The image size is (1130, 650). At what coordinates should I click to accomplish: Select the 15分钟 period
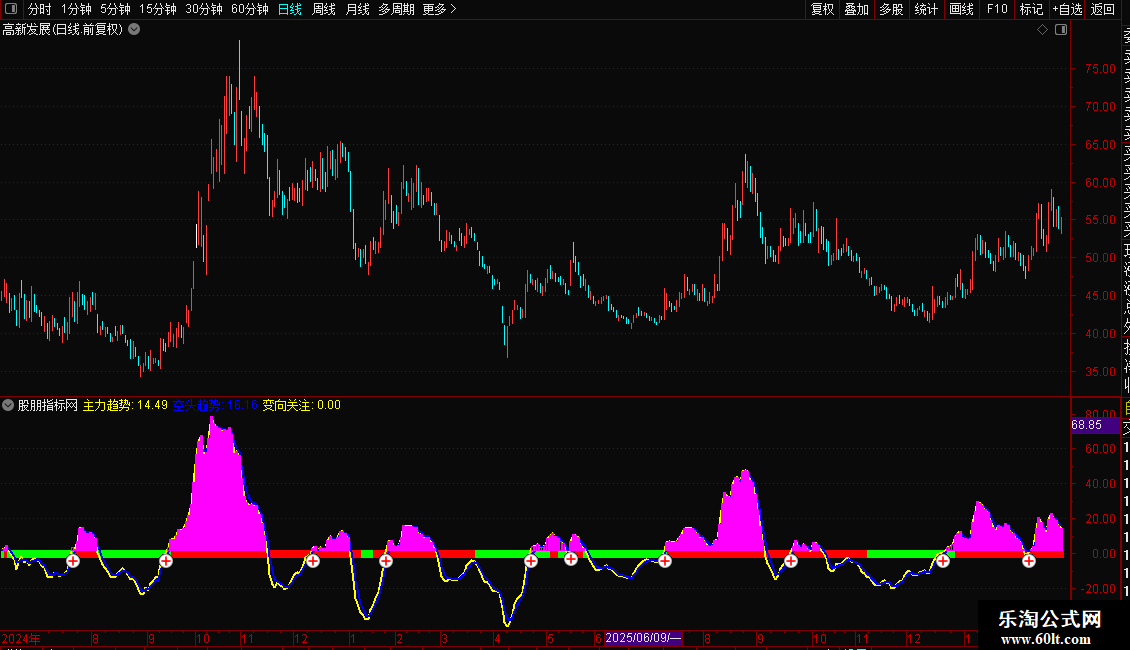coord(158,9)
